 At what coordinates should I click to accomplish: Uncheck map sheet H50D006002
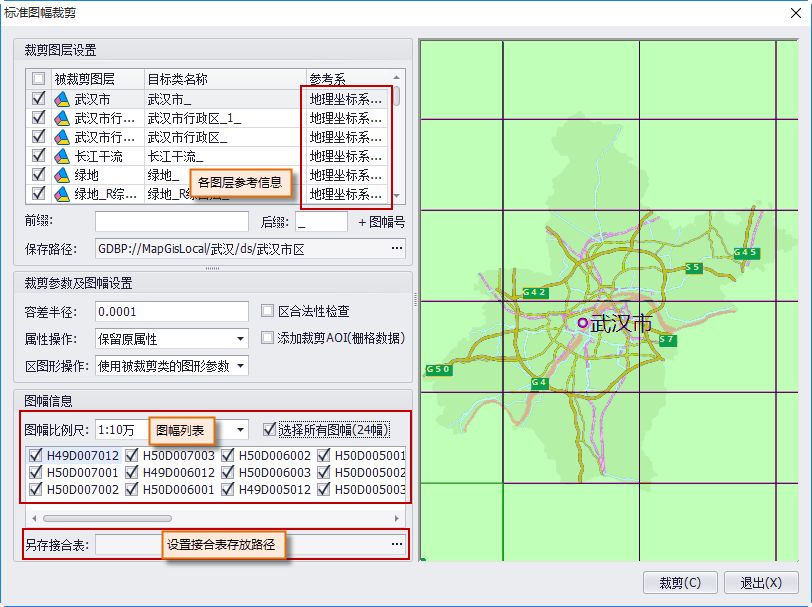tap(227, 455)
